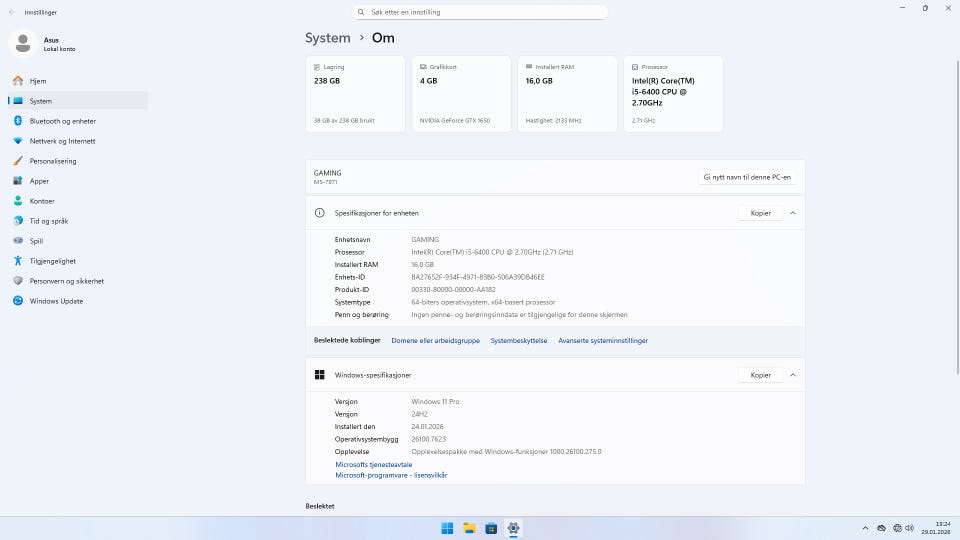Click Gi nytt navn til denne PC-en
This screenshot has height=540, width=960.
coord(747,177)
